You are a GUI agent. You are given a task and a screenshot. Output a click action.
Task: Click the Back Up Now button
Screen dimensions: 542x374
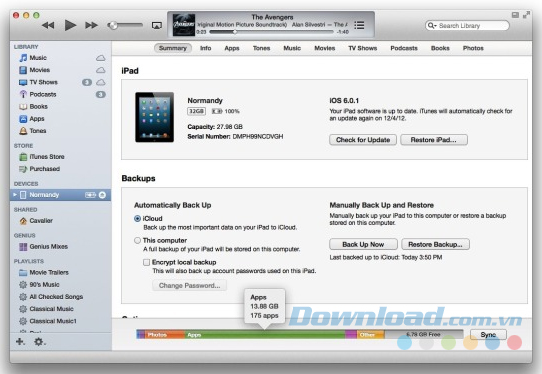point(363,244)
